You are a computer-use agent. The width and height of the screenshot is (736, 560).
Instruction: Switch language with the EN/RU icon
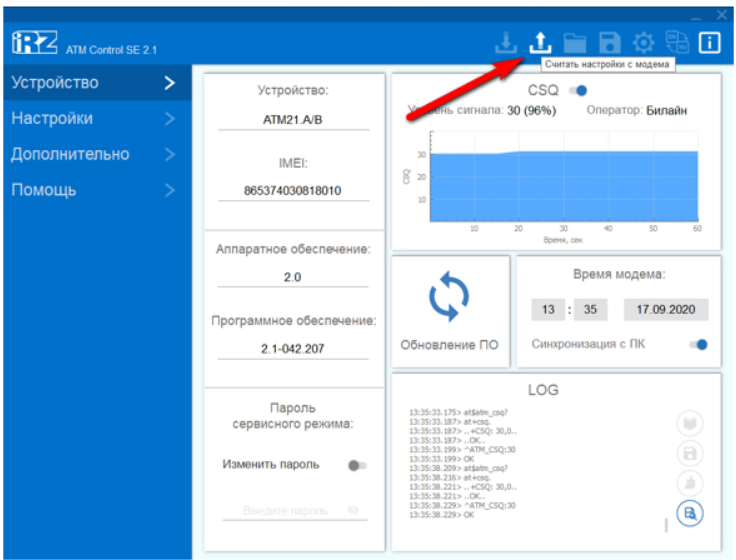pos(677,43)
